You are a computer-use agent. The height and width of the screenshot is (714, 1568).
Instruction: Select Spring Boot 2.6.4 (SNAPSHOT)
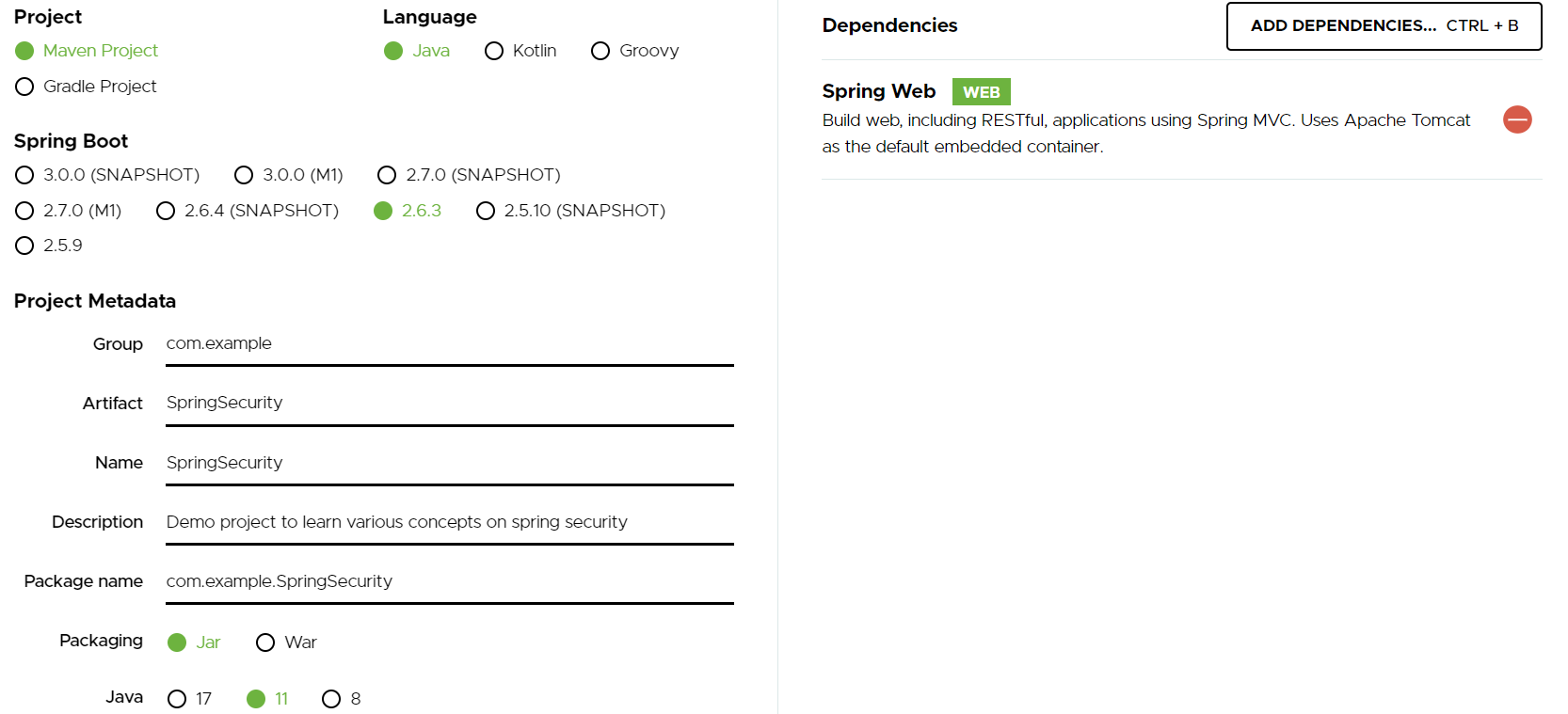[x=166, y=211]
